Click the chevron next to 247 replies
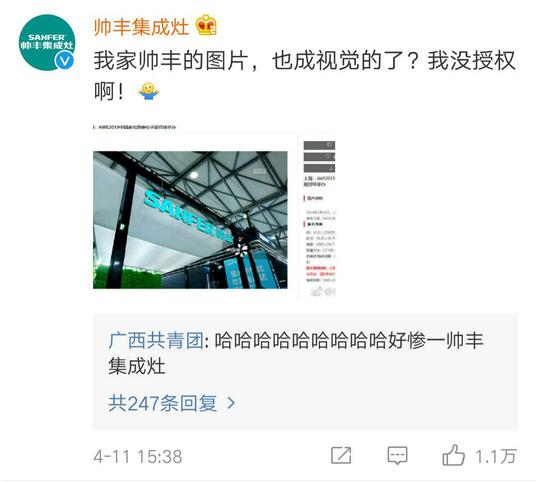 coord(231,403)
